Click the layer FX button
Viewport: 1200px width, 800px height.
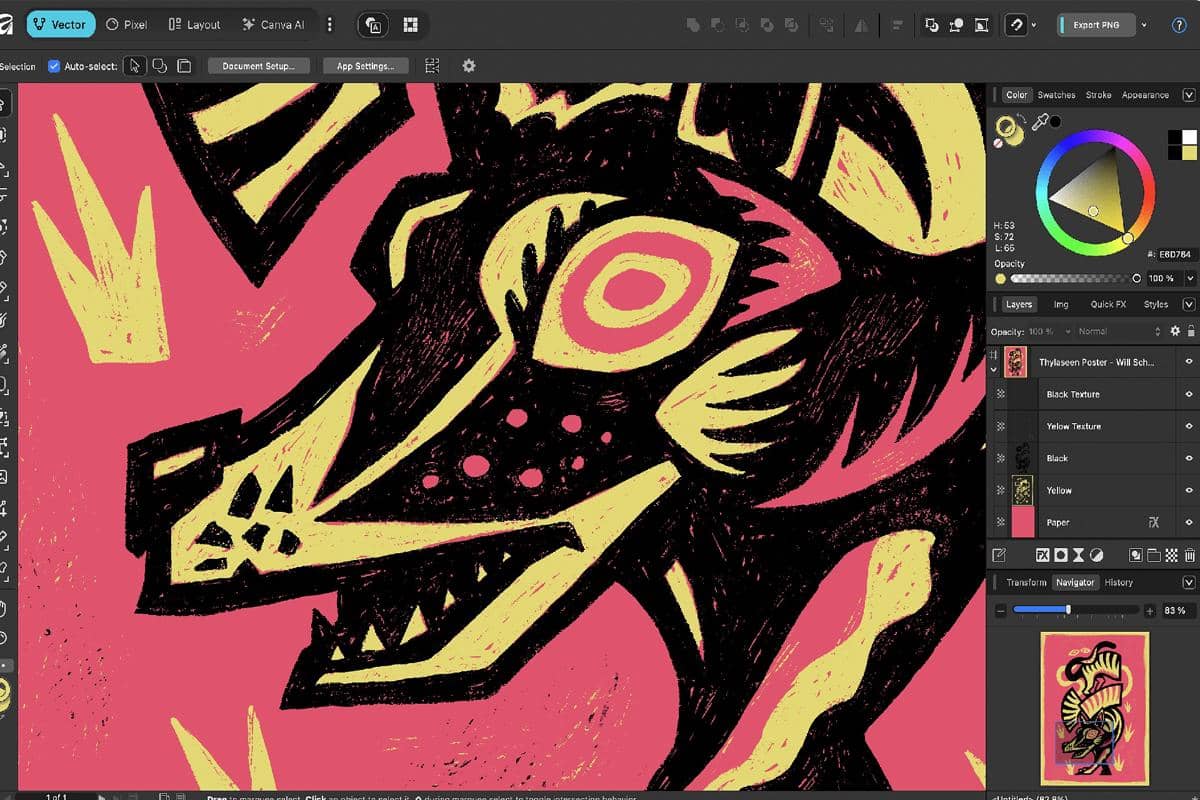1041,555
